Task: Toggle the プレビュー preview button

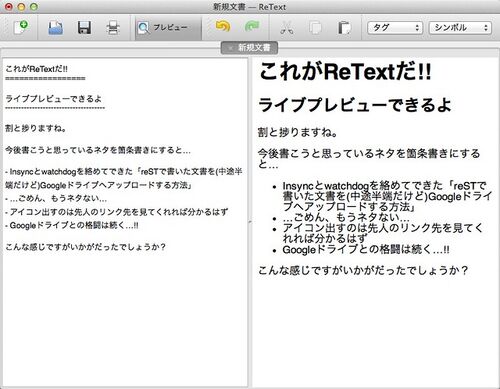Action: tap(168, 28)
